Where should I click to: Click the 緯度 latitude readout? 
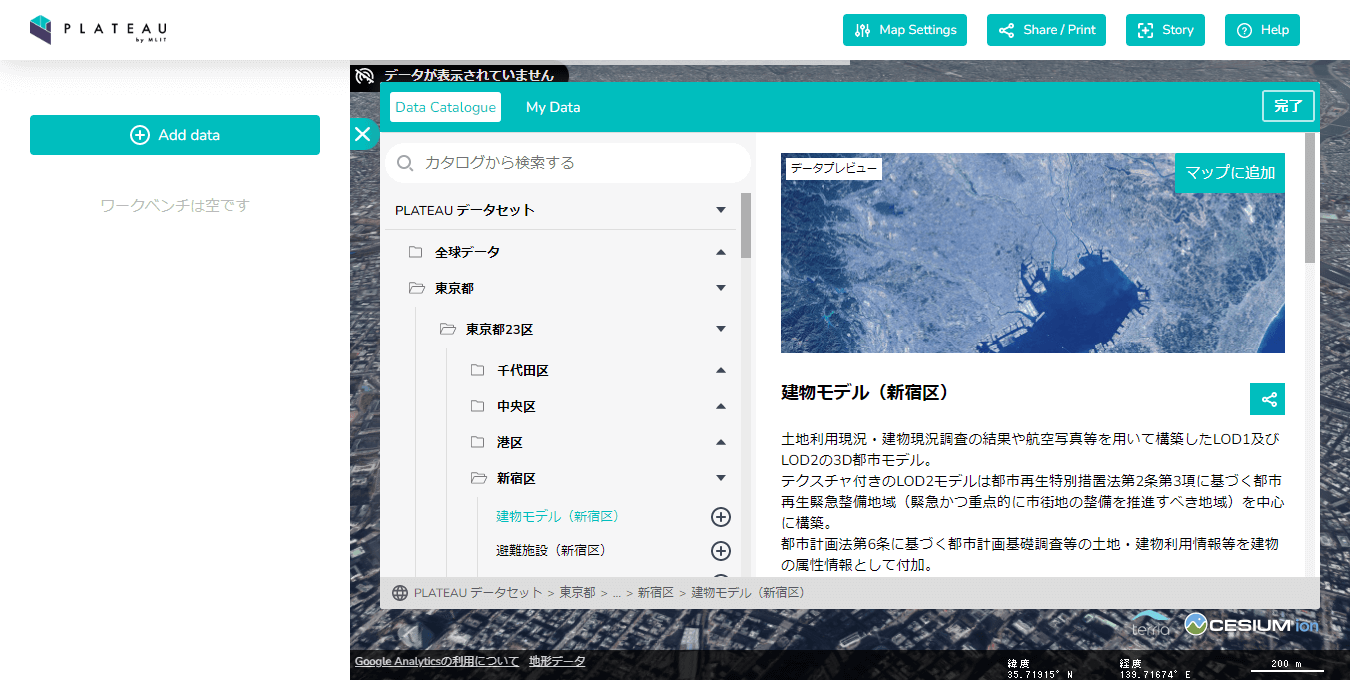tap(1040, 668)
